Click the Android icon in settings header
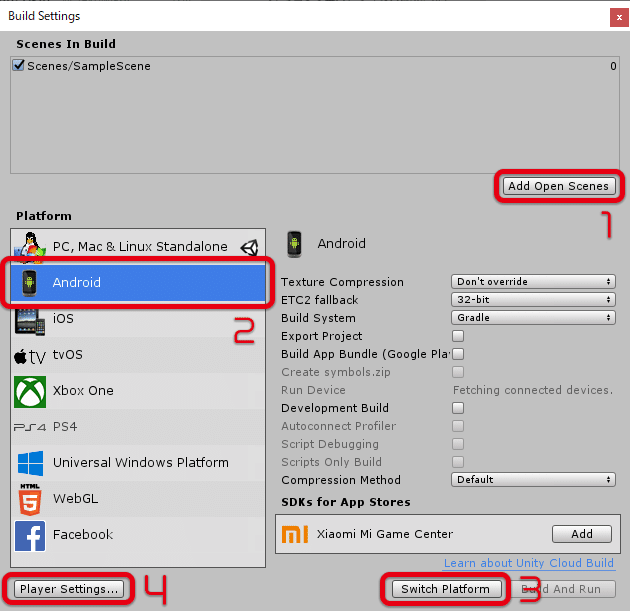Viewport: 630px width, 611px height. 295,244
